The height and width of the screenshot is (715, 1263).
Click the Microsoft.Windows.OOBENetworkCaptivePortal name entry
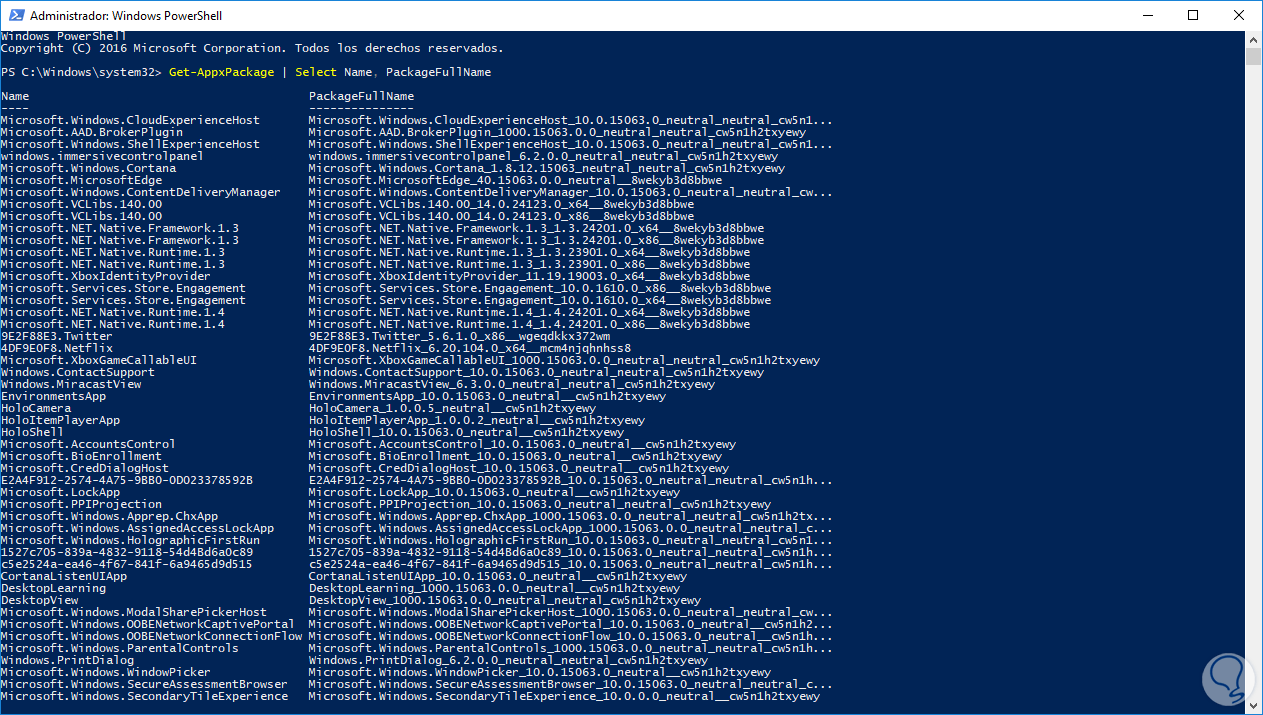148,624
